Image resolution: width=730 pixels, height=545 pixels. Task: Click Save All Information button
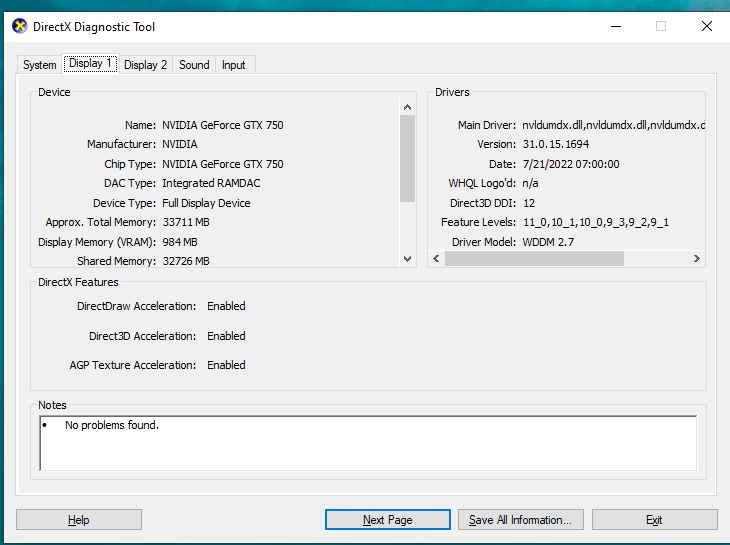[520, 520]
